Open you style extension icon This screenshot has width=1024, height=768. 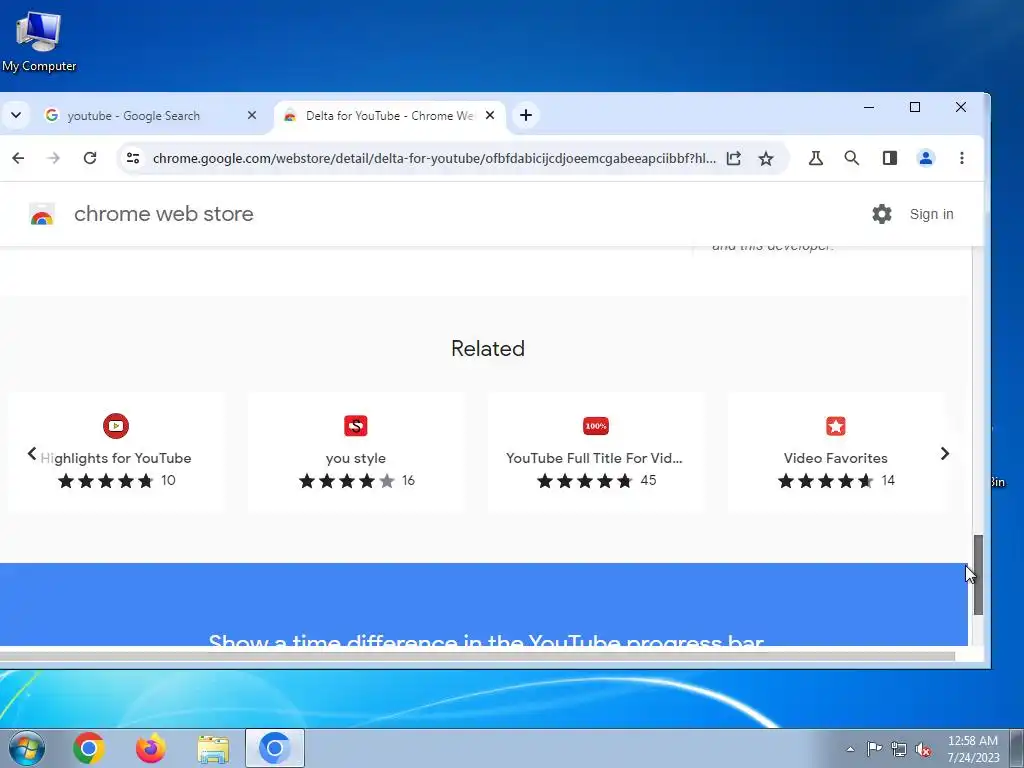click(356, 426)
